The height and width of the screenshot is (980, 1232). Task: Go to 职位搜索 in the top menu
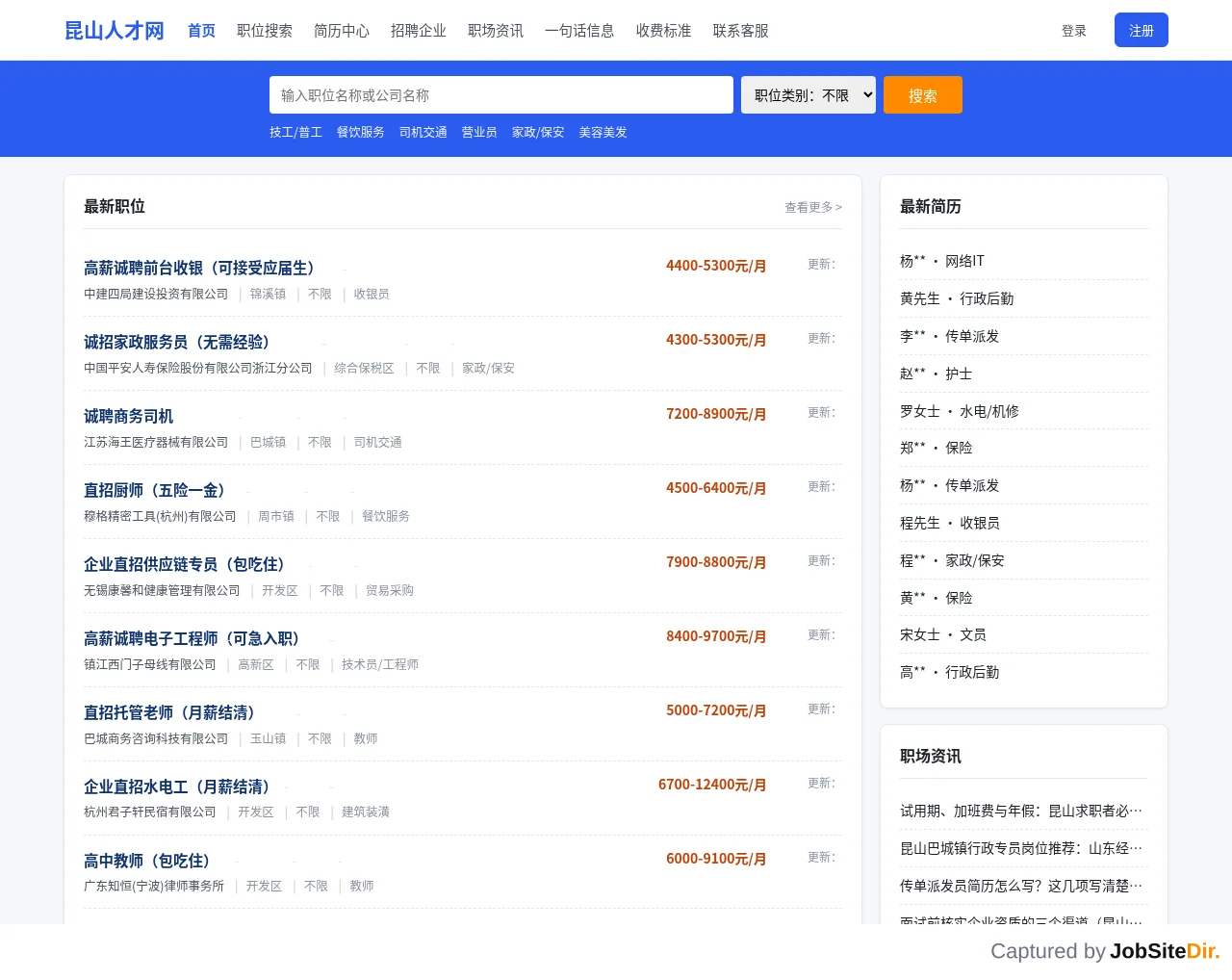(265, 31)
